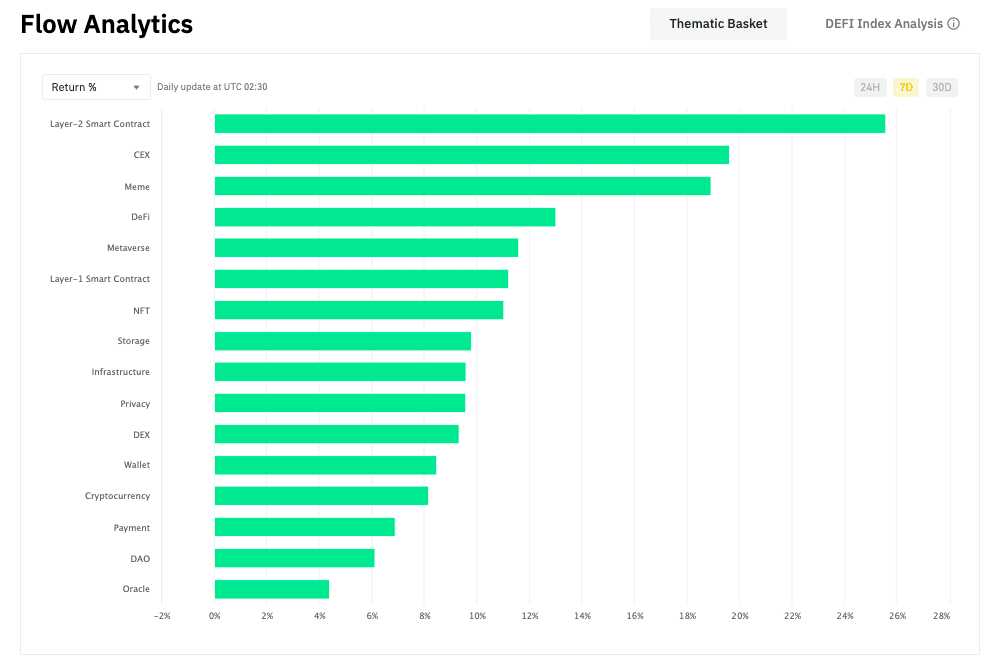
Task: Click the Meme return bar
Action: [x=463, y=186]
